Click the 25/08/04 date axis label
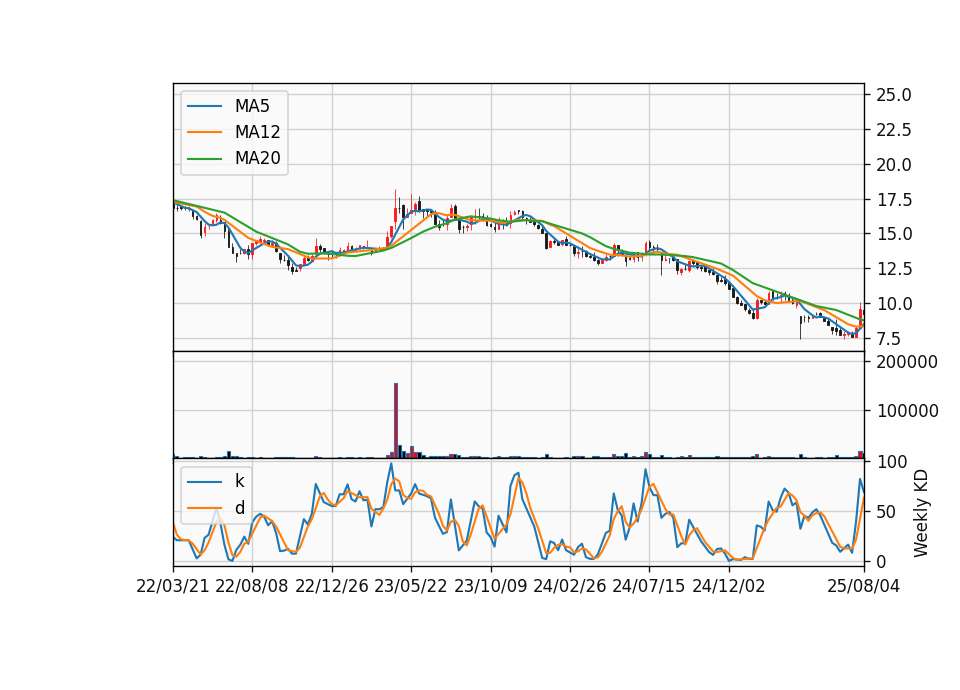 tap(863, 586)
